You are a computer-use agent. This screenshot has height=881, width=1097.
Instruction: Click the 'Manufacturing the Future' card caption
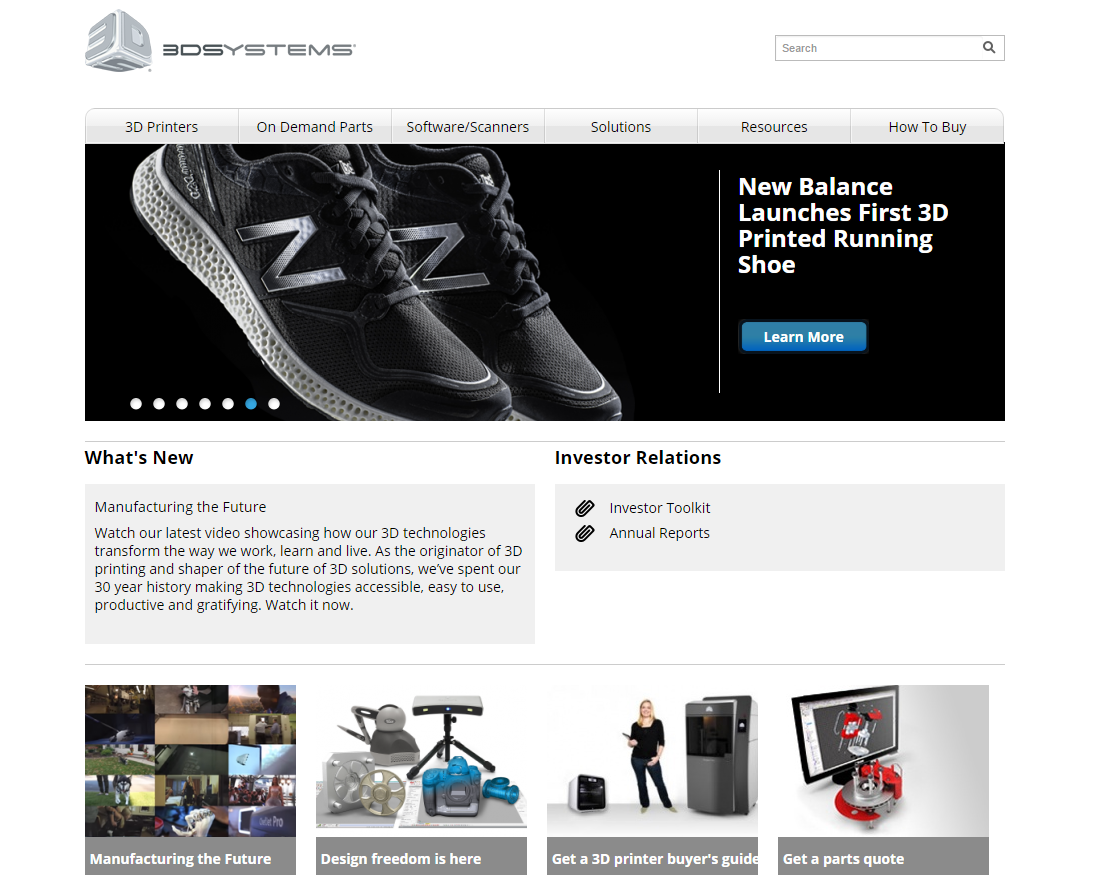[190, 857]
